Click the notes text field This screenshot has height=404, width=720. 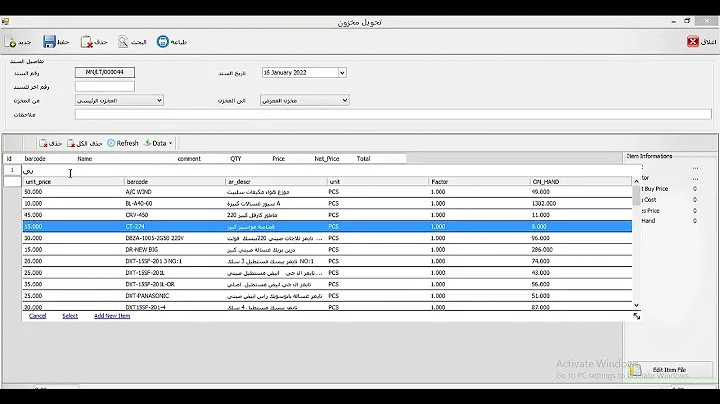point(393,114)
